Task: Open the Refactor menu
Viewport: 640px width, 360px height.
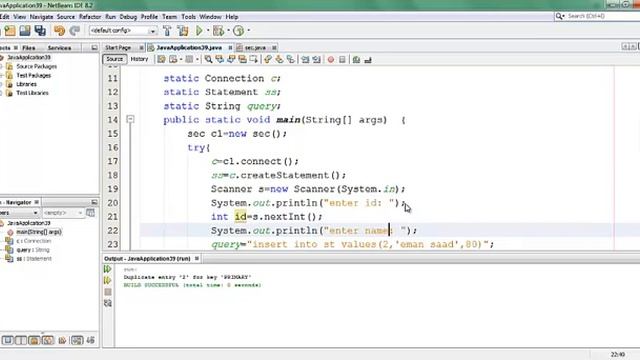Action: pos(90,17)
